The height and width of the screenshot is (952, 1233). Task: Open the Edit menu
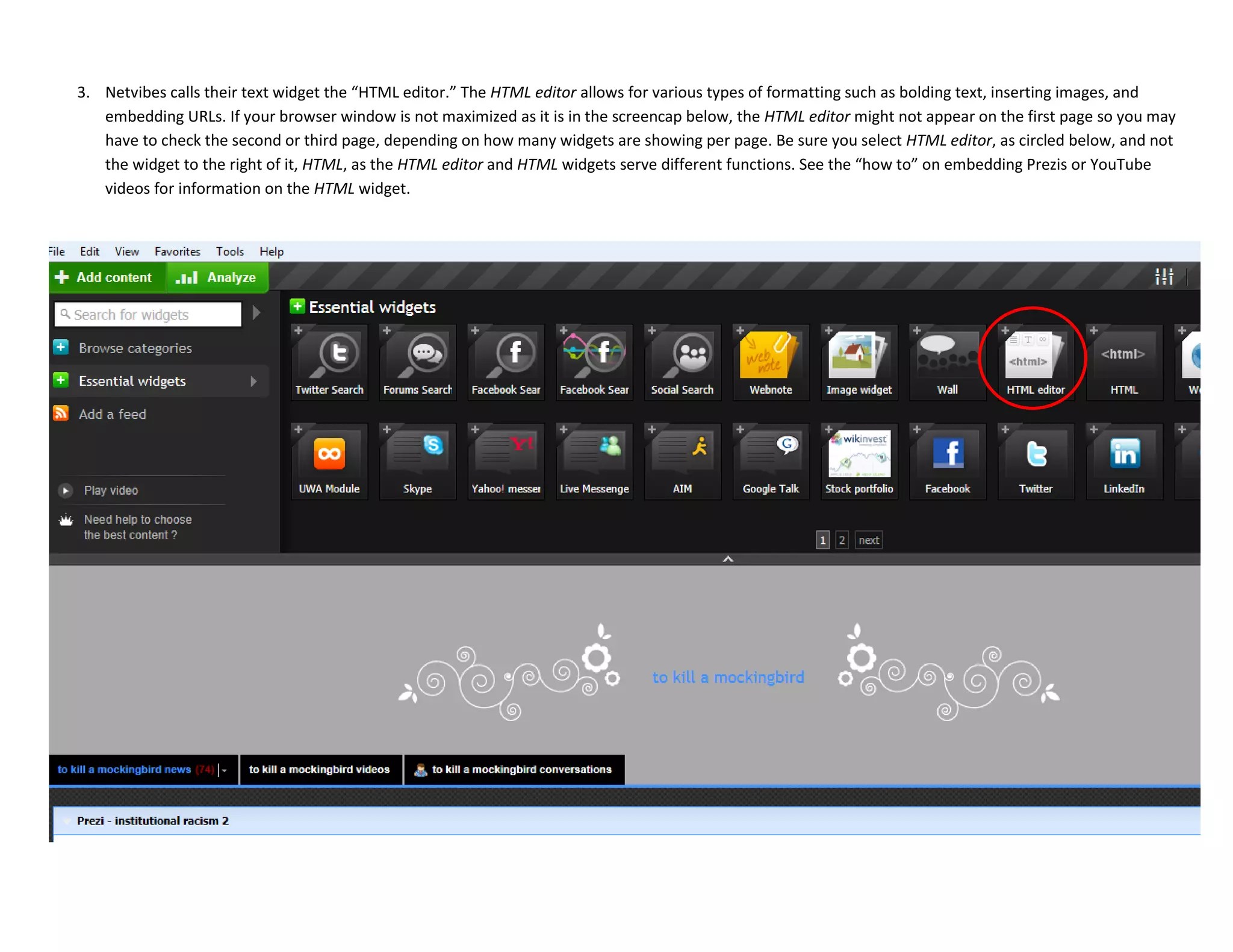pyautogui.click(x=90, y=252)
